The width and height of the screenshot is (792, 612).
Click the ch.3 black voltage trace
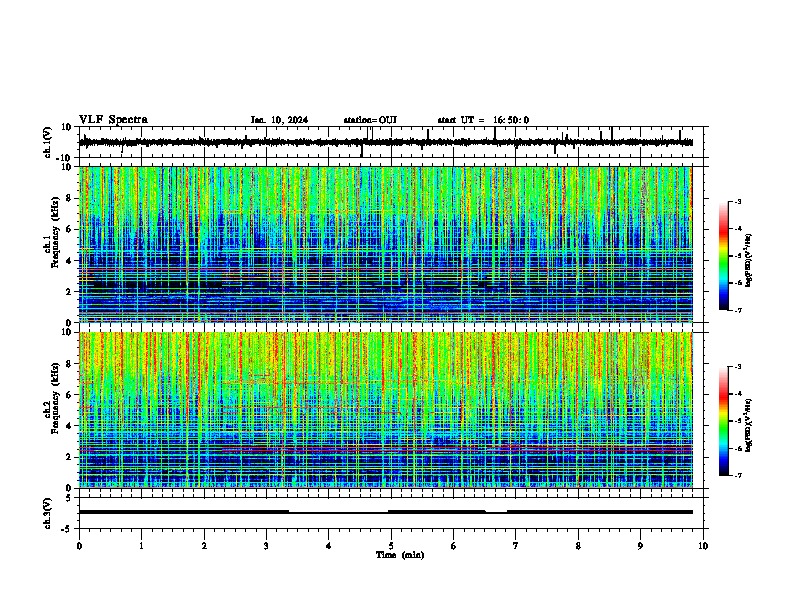tap(386, 512)
